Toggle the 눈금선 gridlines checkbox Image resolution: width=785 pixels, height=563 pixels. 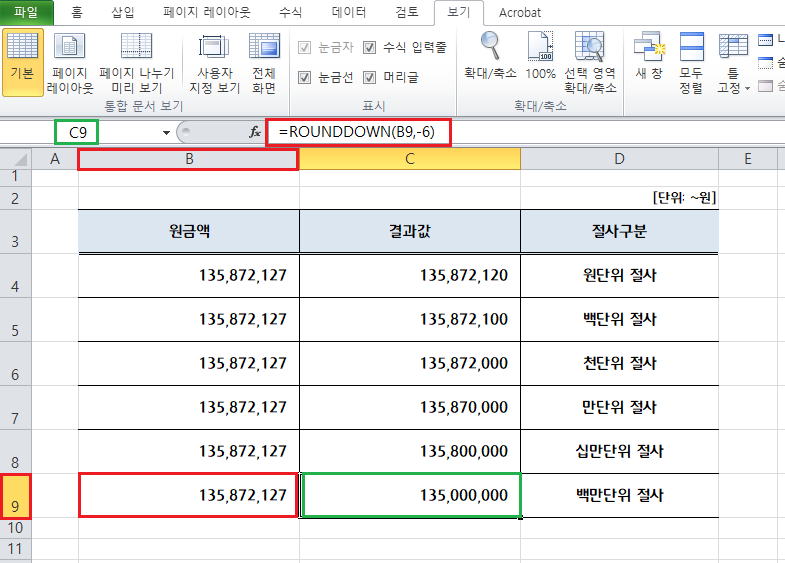pyautogui.click(x=304, y=77)
